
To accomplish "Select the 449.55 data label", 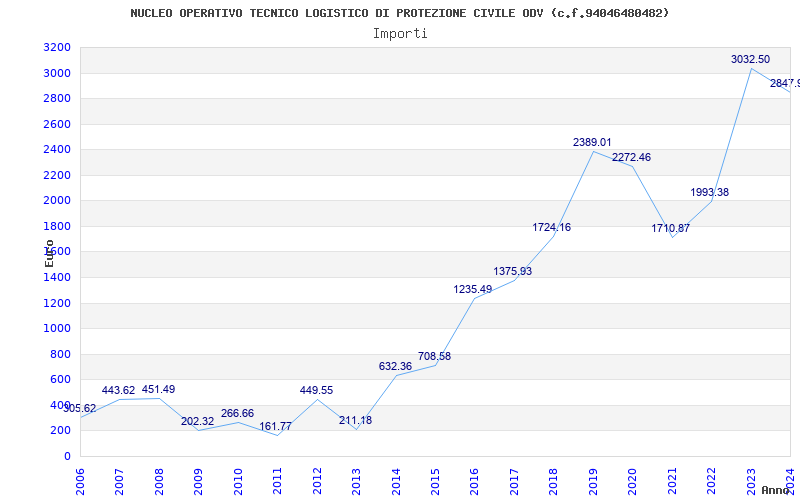I will pyautogui.click(x=316, y=390).
